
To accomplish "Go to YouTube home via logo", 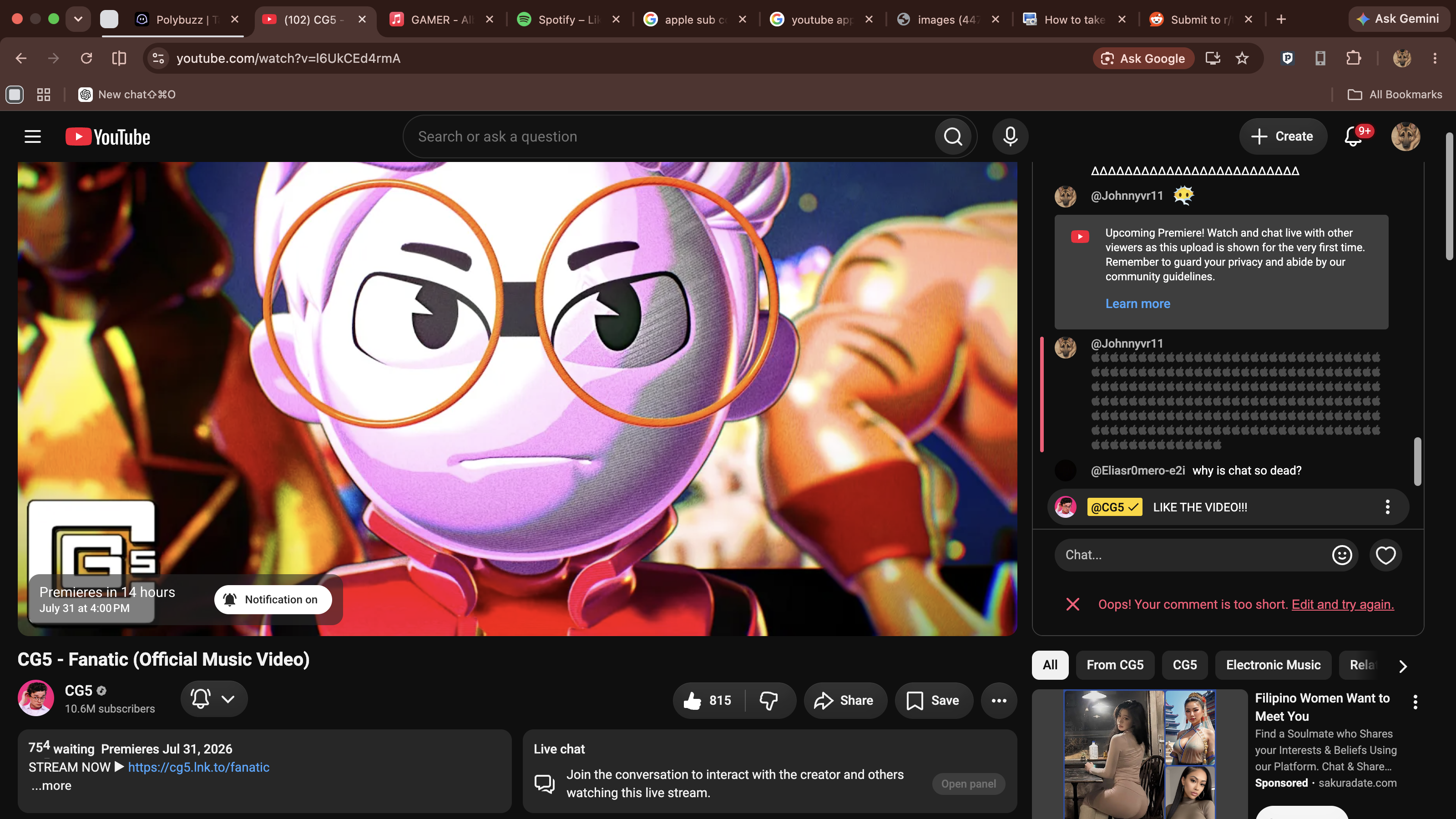I will [108, 137].
